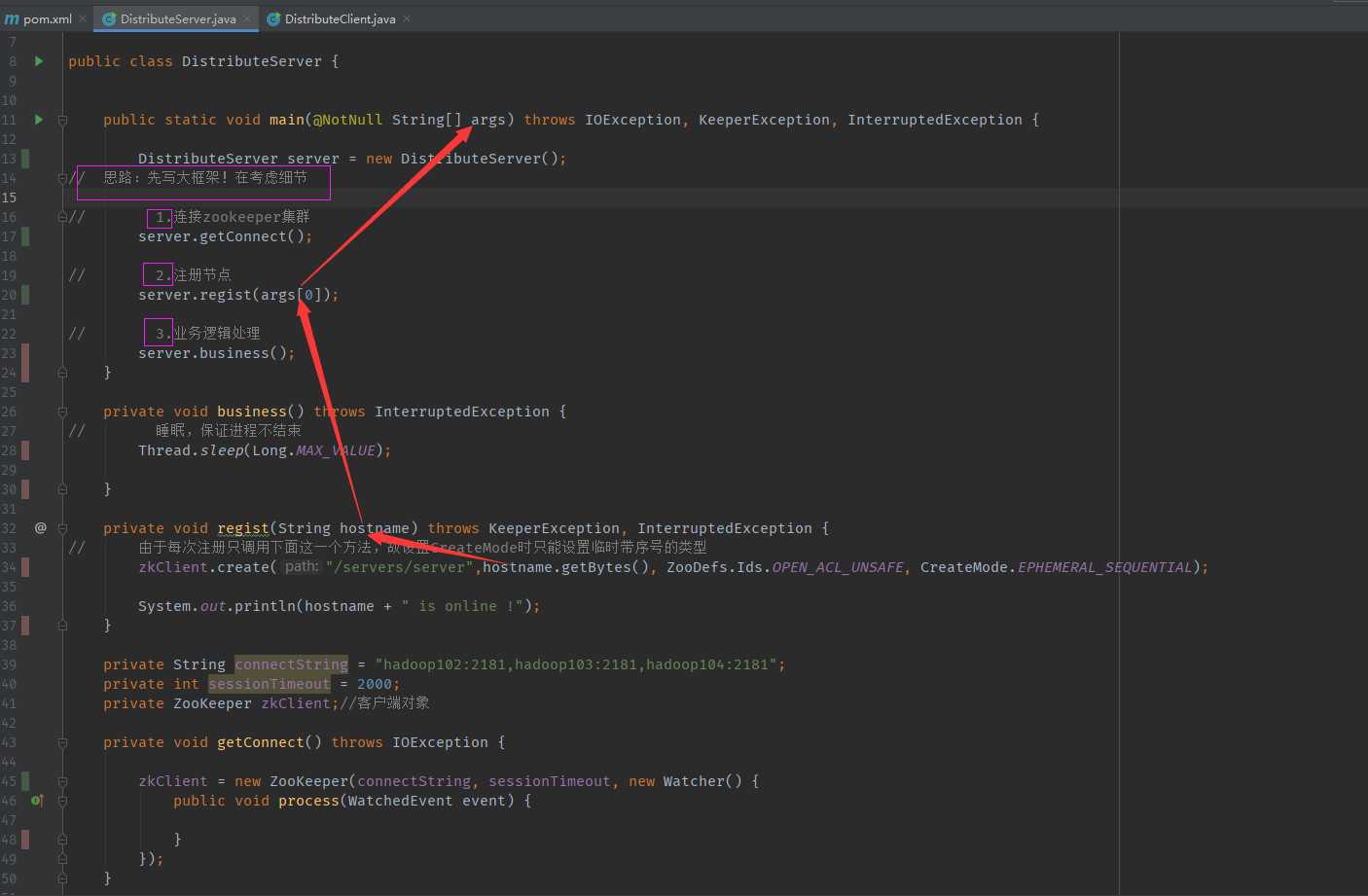Click the class icon on DistributeServer.java tab

click(109, 18)
